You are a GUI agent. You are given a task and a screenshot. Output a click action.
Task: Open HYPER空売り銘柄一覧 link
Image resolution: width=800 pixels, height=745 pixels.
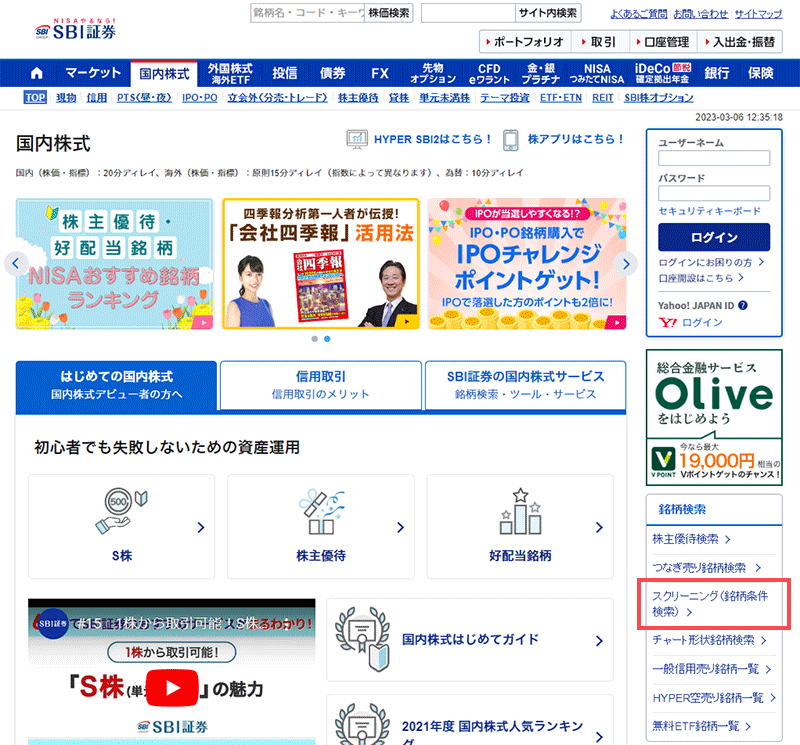coord(714,698)
